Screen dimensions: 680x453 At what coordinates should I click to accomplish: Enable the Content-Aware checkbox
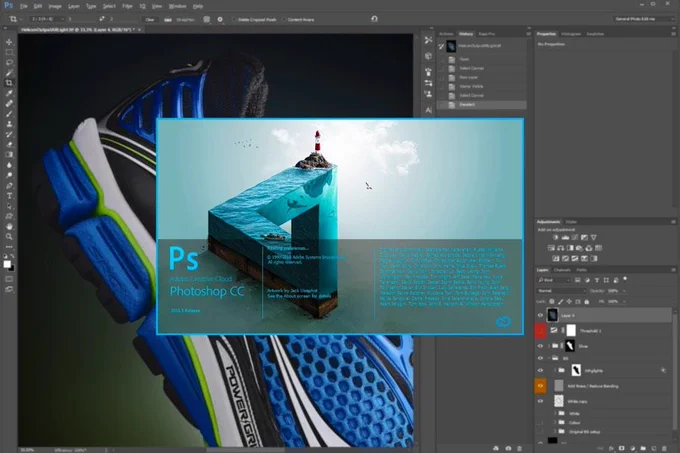point(284,20)
